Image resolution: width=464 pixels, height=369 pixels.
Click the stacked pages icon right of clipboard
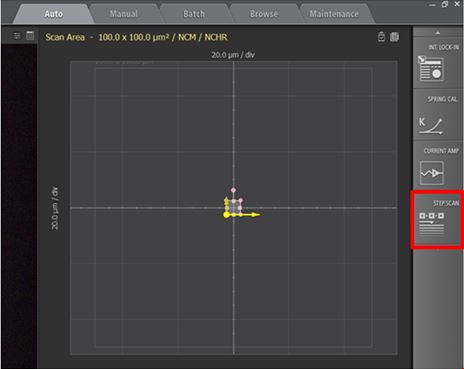pyautogui.click(x=394, y=37)
